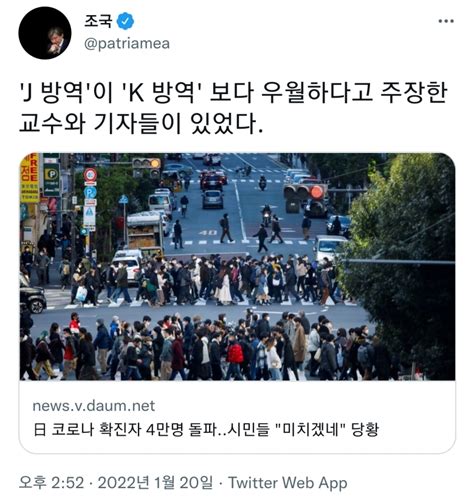Click the blue verified badge beside 조국
This screenshot has width=474, height=499.
click(125, 21)
